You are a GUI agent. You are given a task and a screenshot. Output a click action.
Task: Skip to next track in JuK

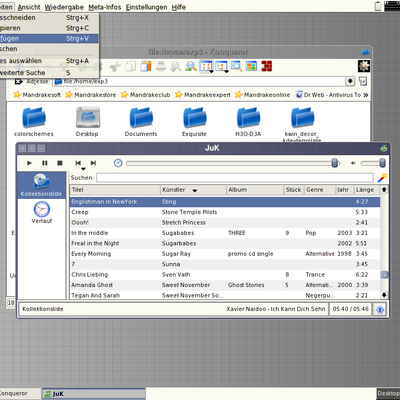[x=94, y=163]
